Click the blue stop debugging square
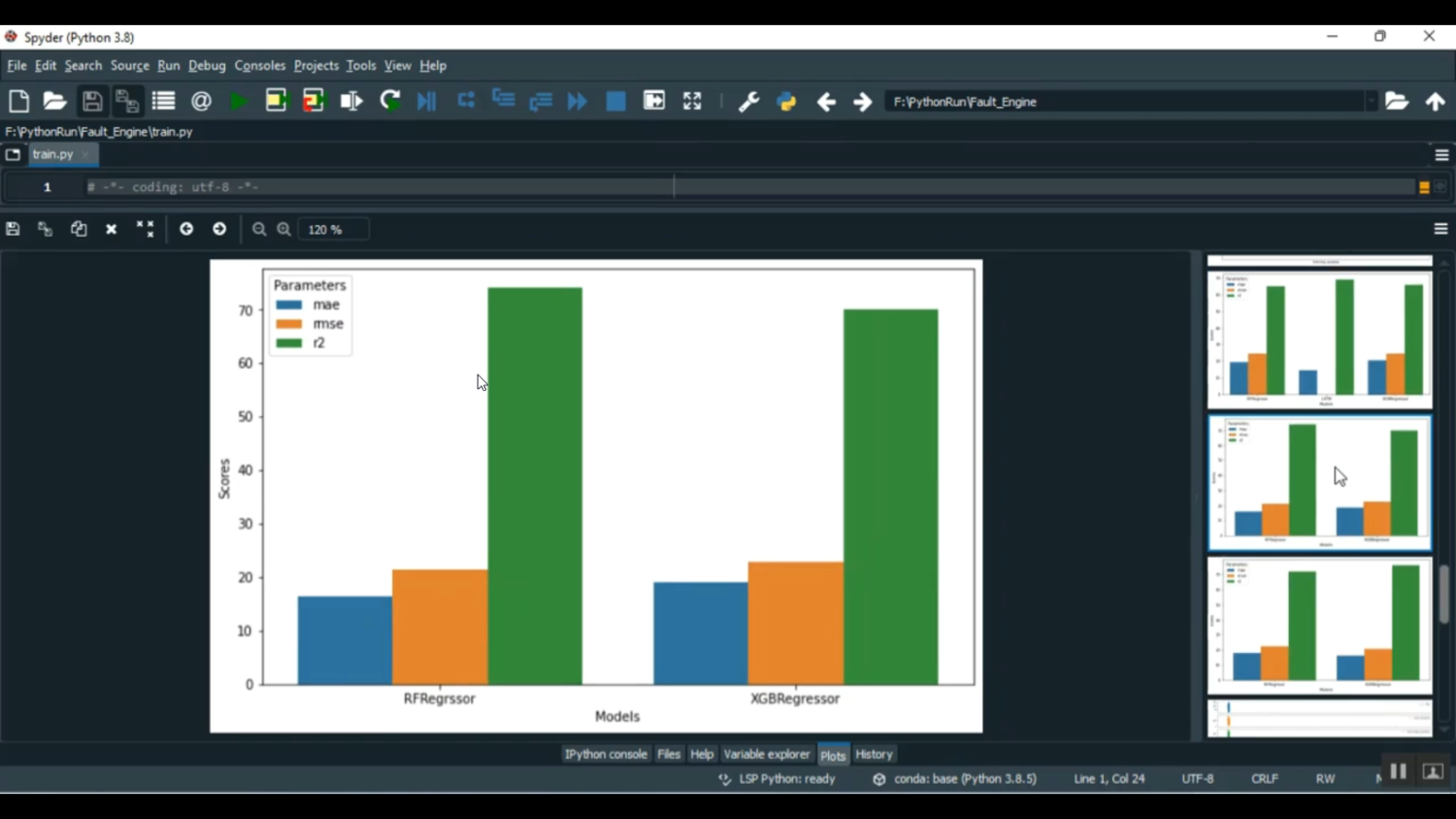Screen dimensions: 1456x819 [x=615, y=101]
